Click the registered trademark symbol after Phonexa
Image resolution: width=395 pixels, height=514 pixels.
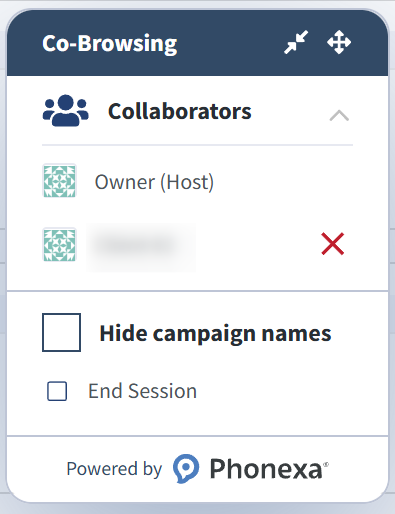326,464
